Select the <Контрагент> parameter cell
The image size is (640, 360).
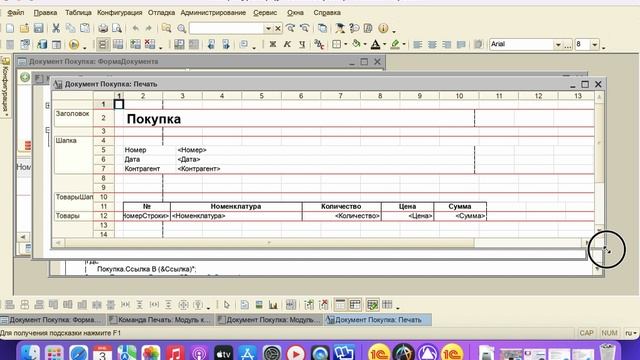coord(199,169)
